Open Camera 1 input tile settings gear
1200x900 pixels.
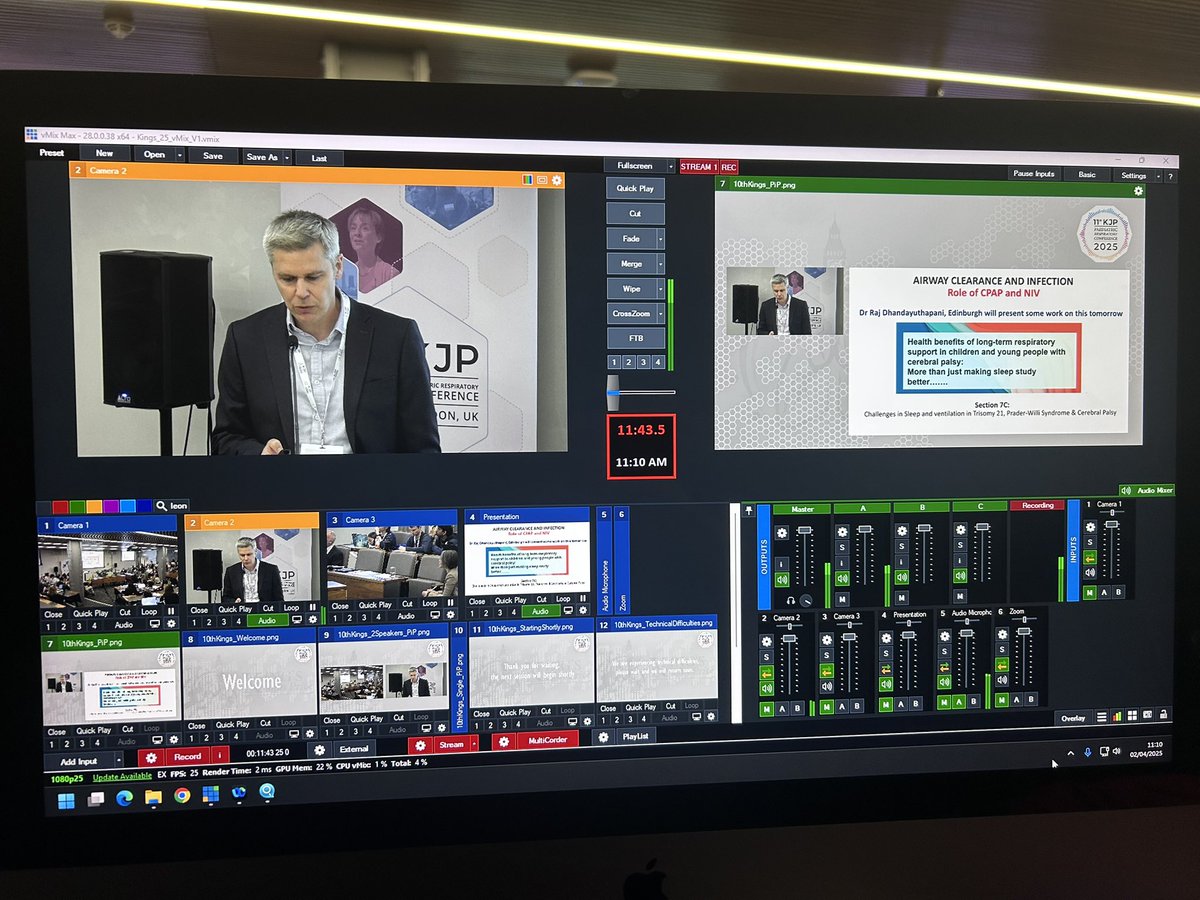coord(171,623)
